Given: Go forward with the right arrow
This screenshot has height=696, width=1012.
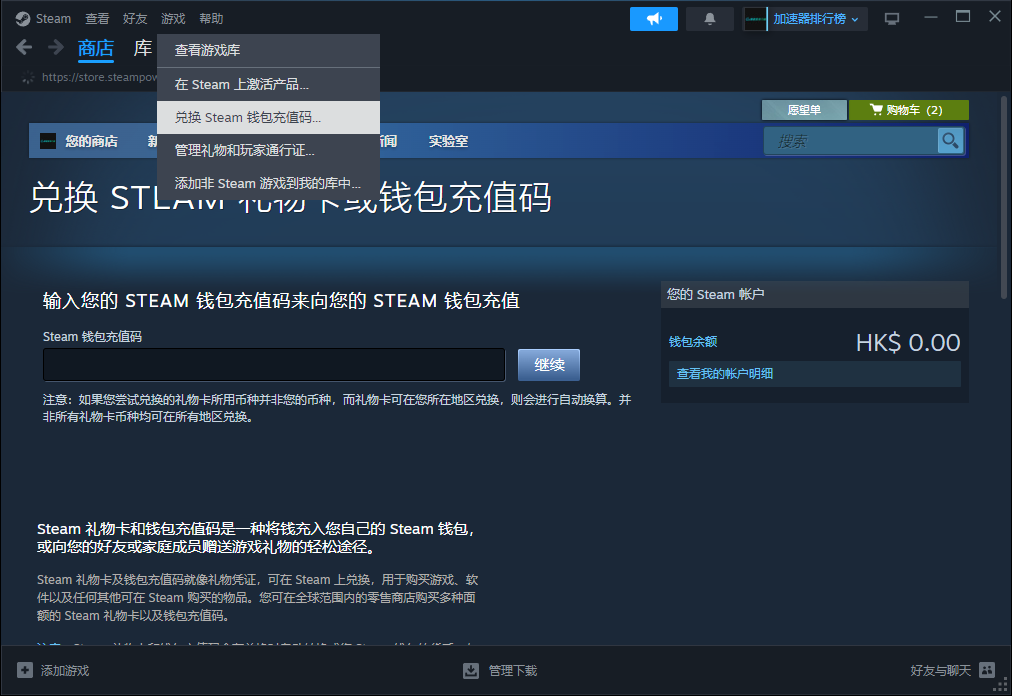Looking at the screenshot, I should (56, 47).
